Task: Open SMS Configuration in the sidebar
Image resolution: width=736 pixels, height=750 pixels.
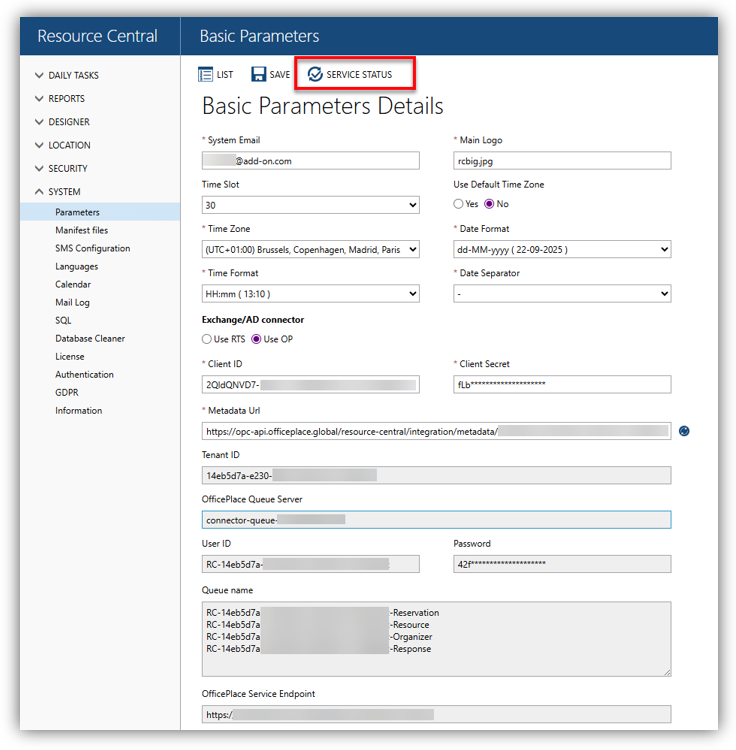Action: coord(93,248)
